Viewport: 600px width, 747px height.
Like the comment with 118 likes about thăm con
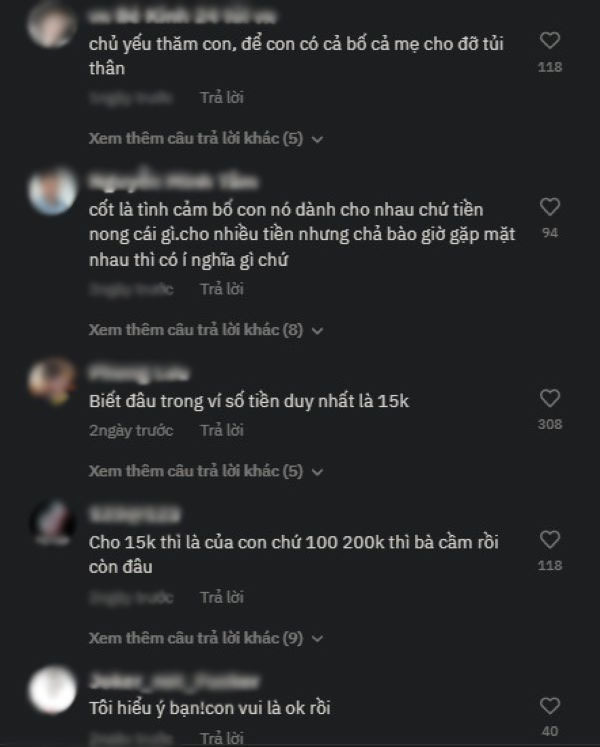point(549,40)
